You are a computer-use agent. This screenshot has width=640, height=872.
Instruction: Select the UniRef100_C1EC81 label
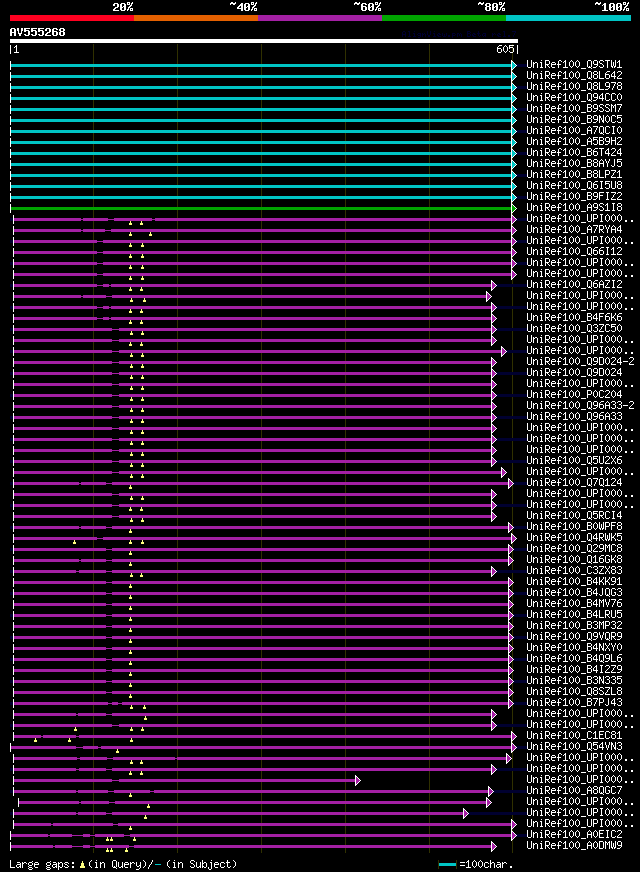pos(574,736)
